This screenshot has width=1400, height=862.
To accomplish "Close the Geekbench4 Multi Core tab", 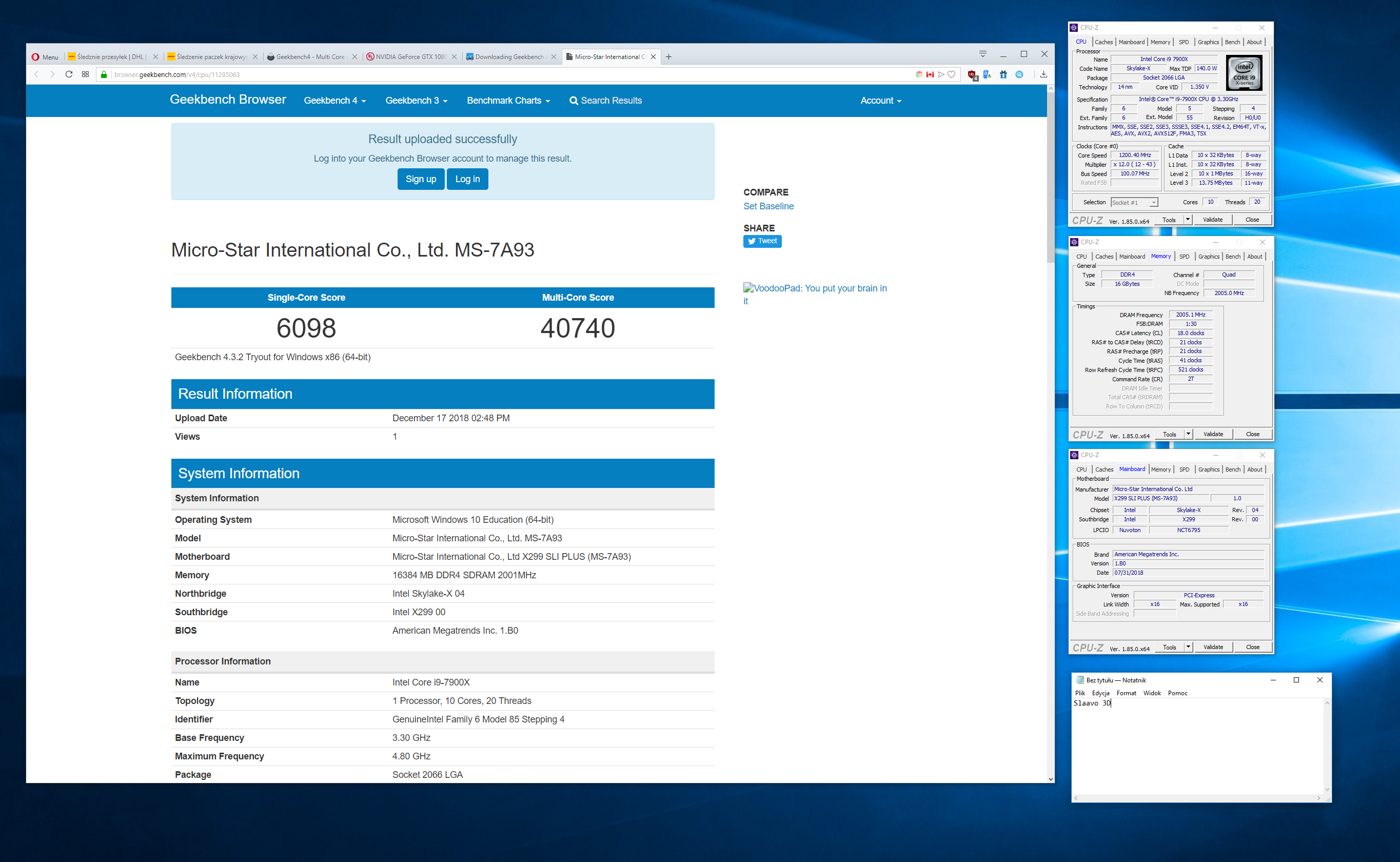I will click(x=354, y=56).
